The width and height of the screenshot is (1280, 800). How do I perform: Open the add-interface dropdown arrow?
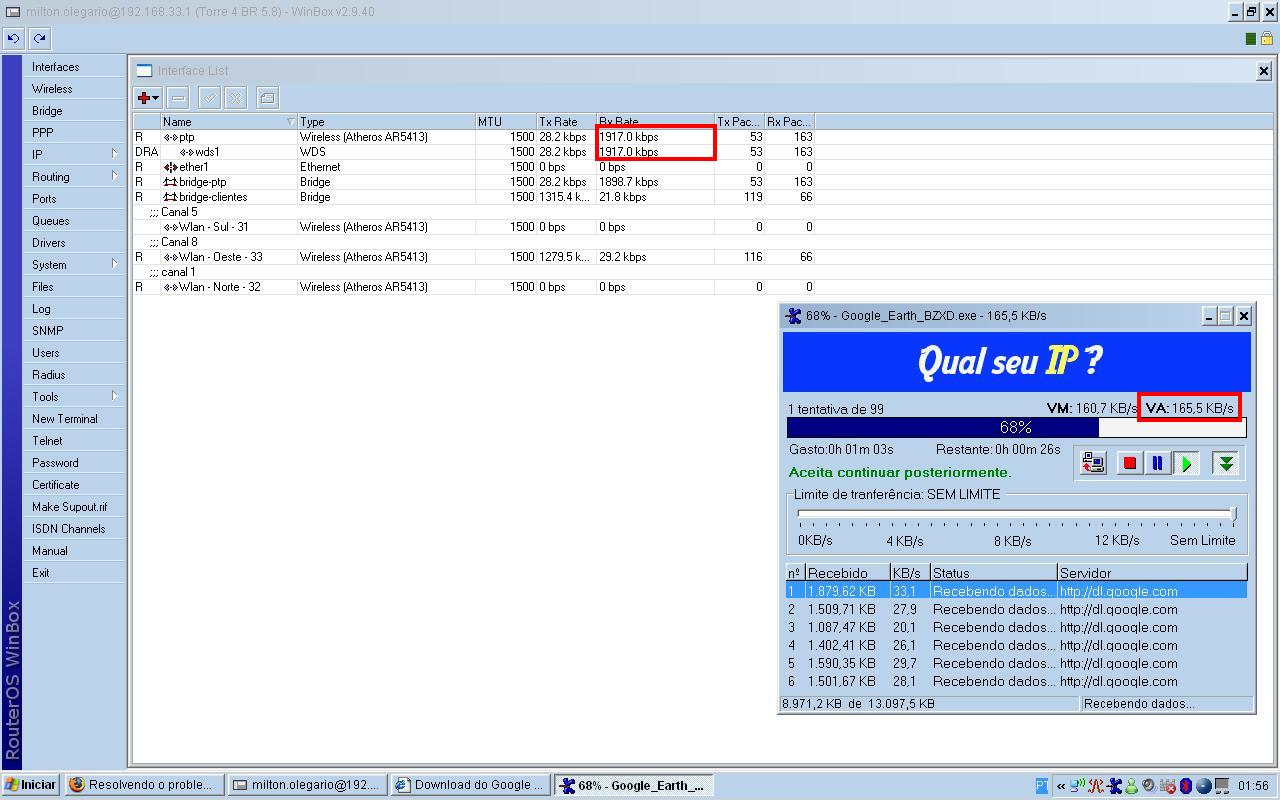pyautogui.click(x=156, y=98)
